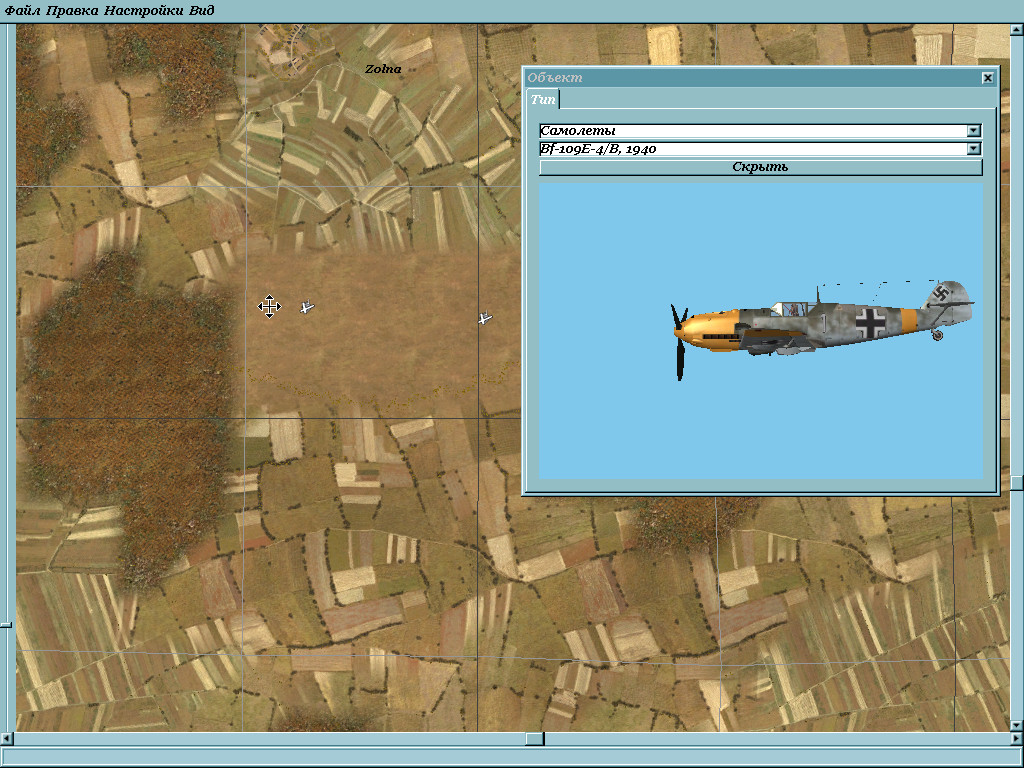Select the left aircraft icon on the airfield
The height and width of the screenshot is (768, 1024).
(x=307, y=306)
